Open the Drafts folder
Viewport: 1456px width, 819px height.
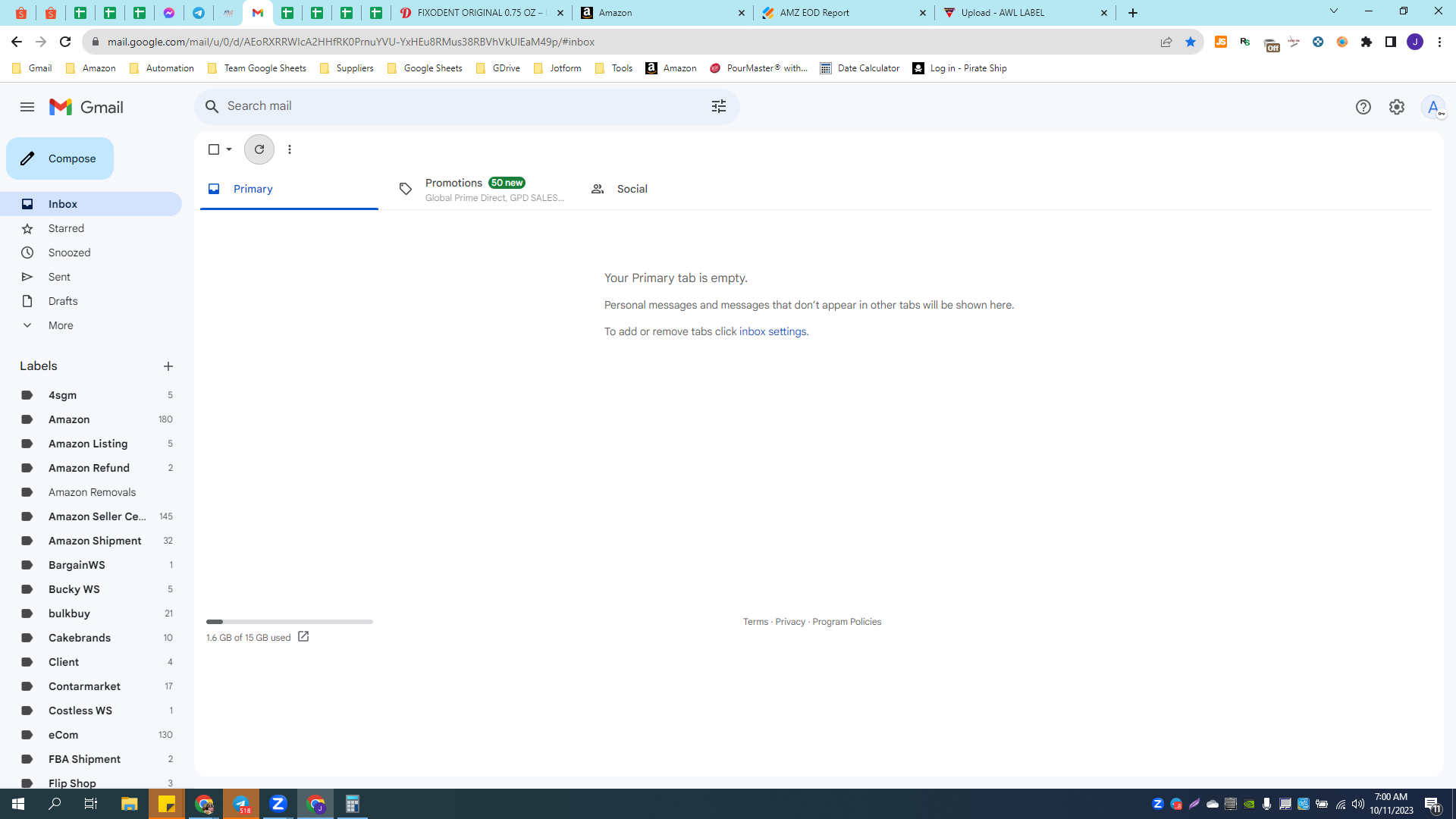91,301
